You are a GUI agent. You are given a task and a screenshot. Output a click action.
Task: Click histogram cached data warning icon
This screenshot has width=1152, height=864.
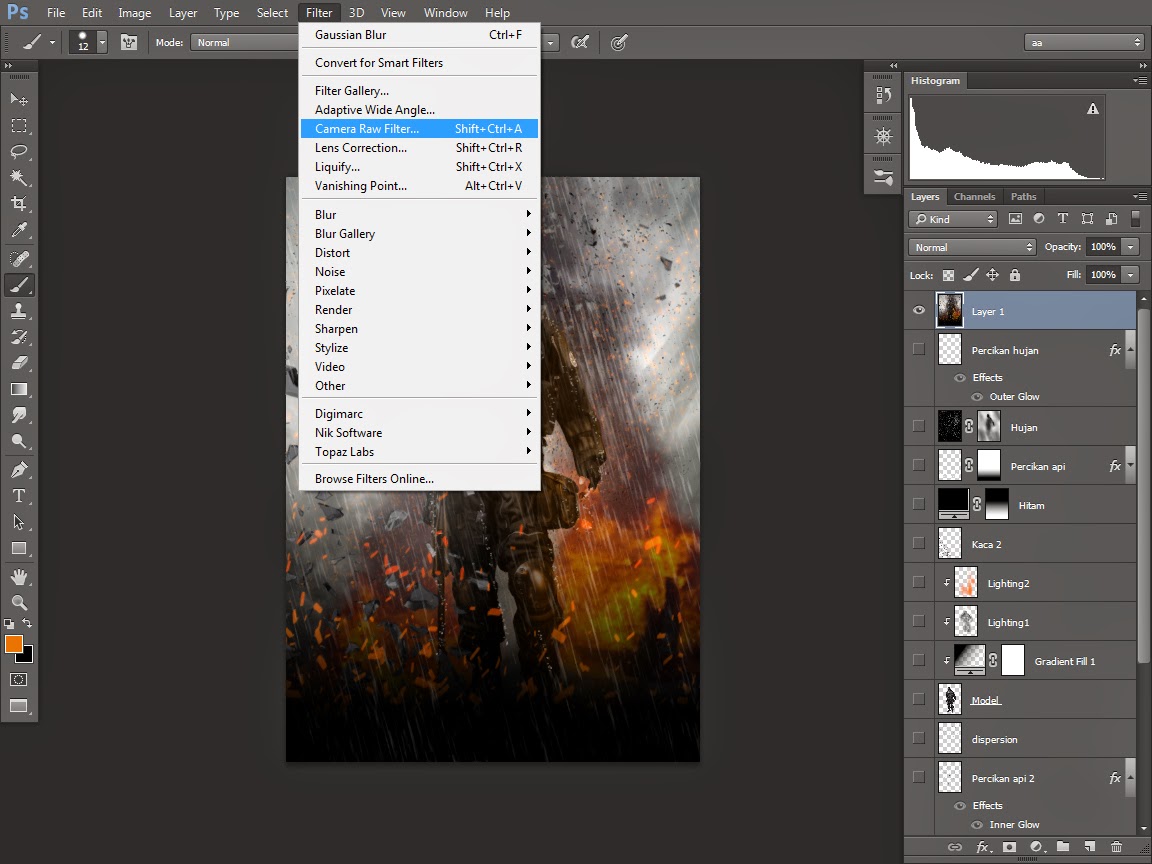click(x=1093, y=109)
